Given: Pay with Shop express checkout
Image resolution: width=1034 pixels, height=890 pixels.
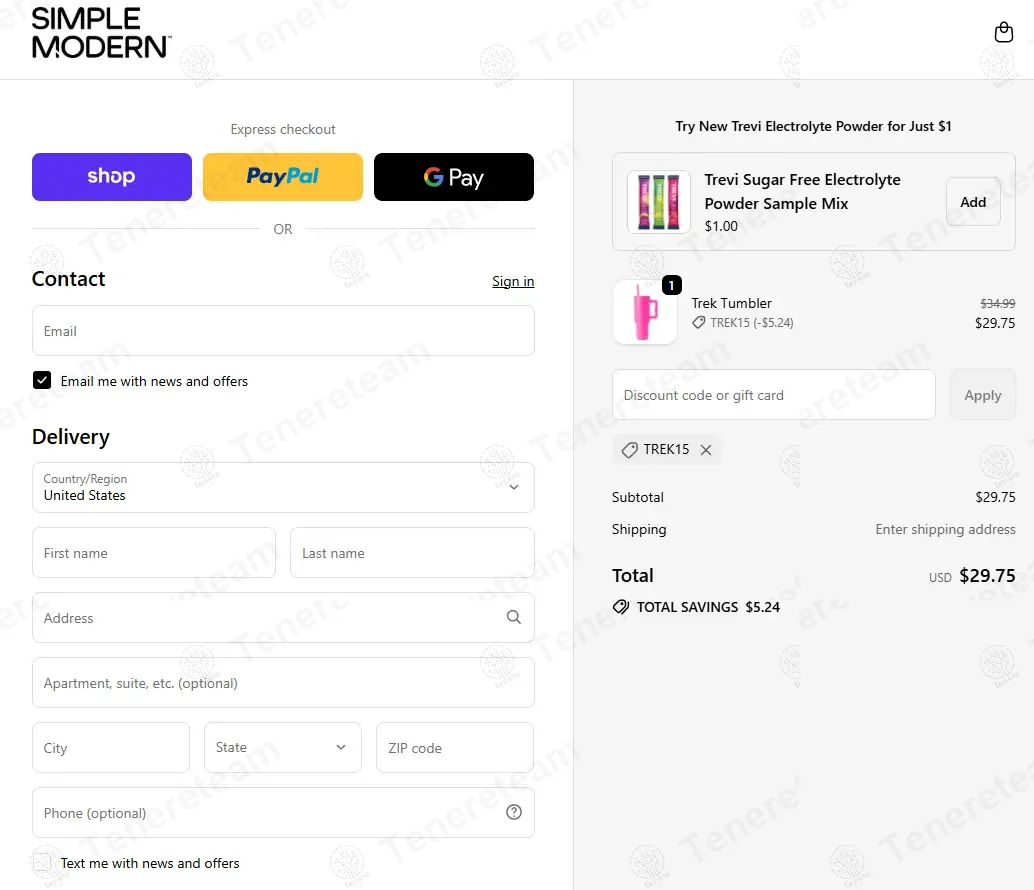Looking at the screenshot, I should (x=112, y=177).
